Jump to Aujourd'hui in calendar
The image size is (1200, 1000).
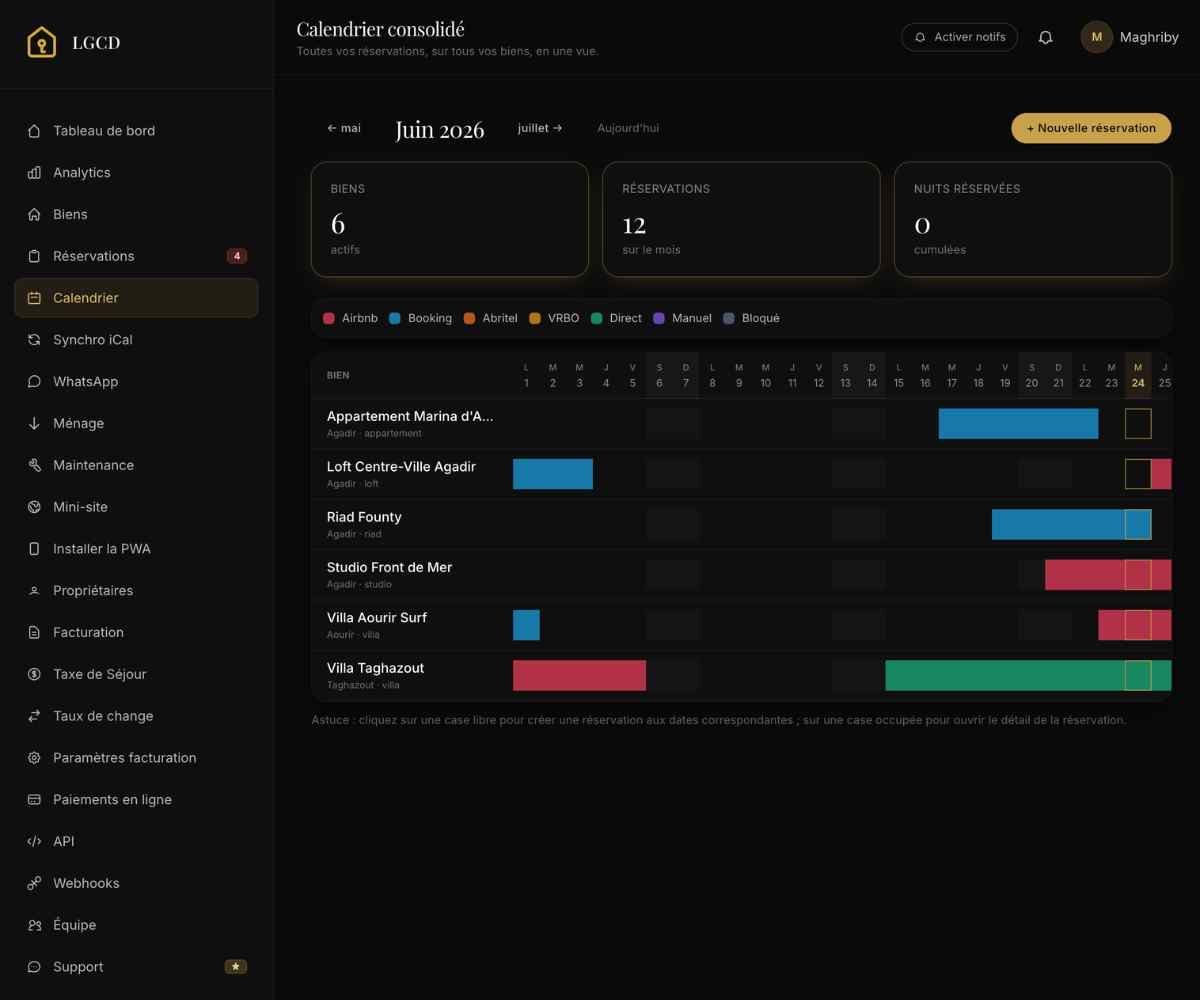point(628,128)
